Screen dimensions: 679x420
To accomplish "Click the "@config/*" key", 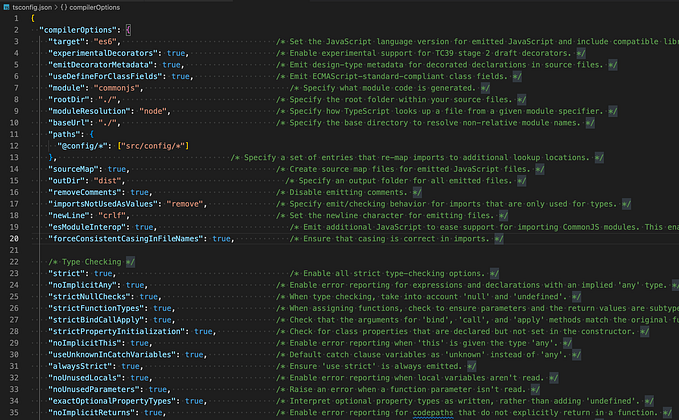I will click(x=83, y=146).
